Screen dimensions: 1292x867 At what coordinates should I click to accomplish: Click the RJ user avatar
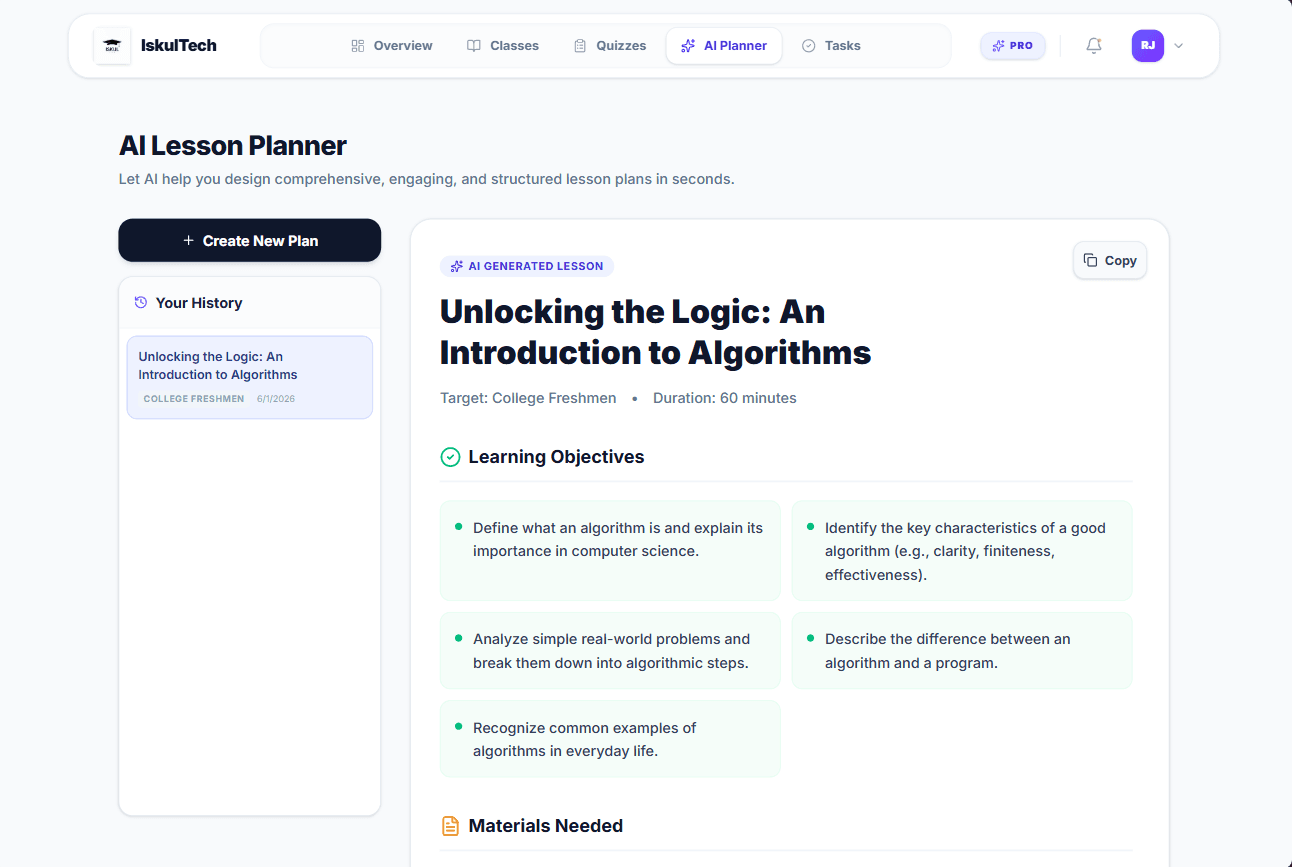coord(1148,46)
